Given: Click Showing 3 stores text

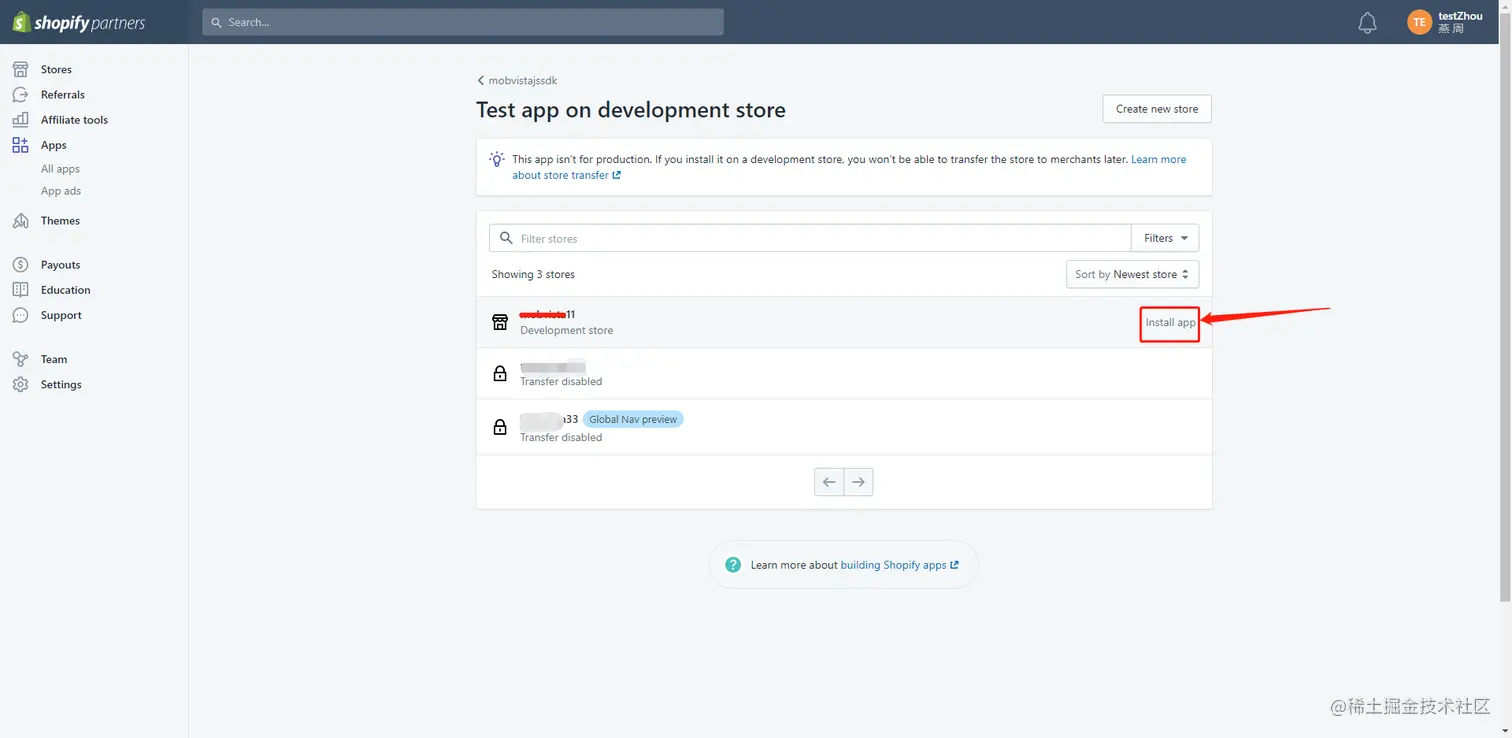Looking at the screenshot, I should (x=533, y=274).
